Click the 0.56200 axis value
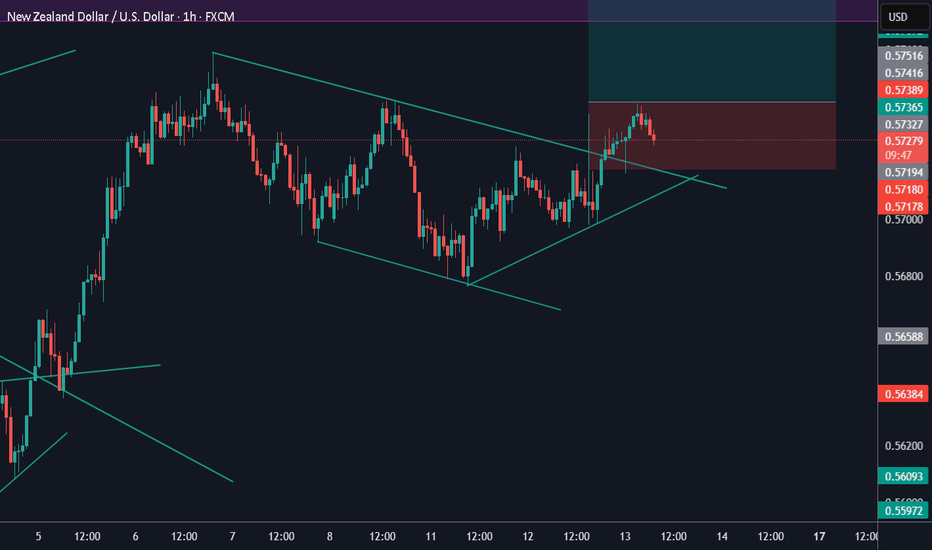The height and width of the screenshot is (550, 932). click(903, 446)
